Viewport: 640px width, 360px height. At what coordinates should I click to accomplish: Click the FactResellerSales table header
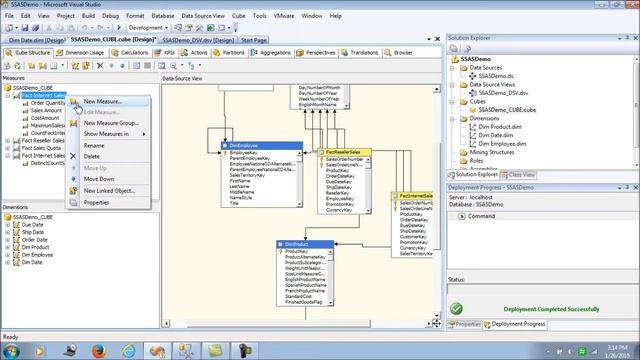click(x=344, y=152)
